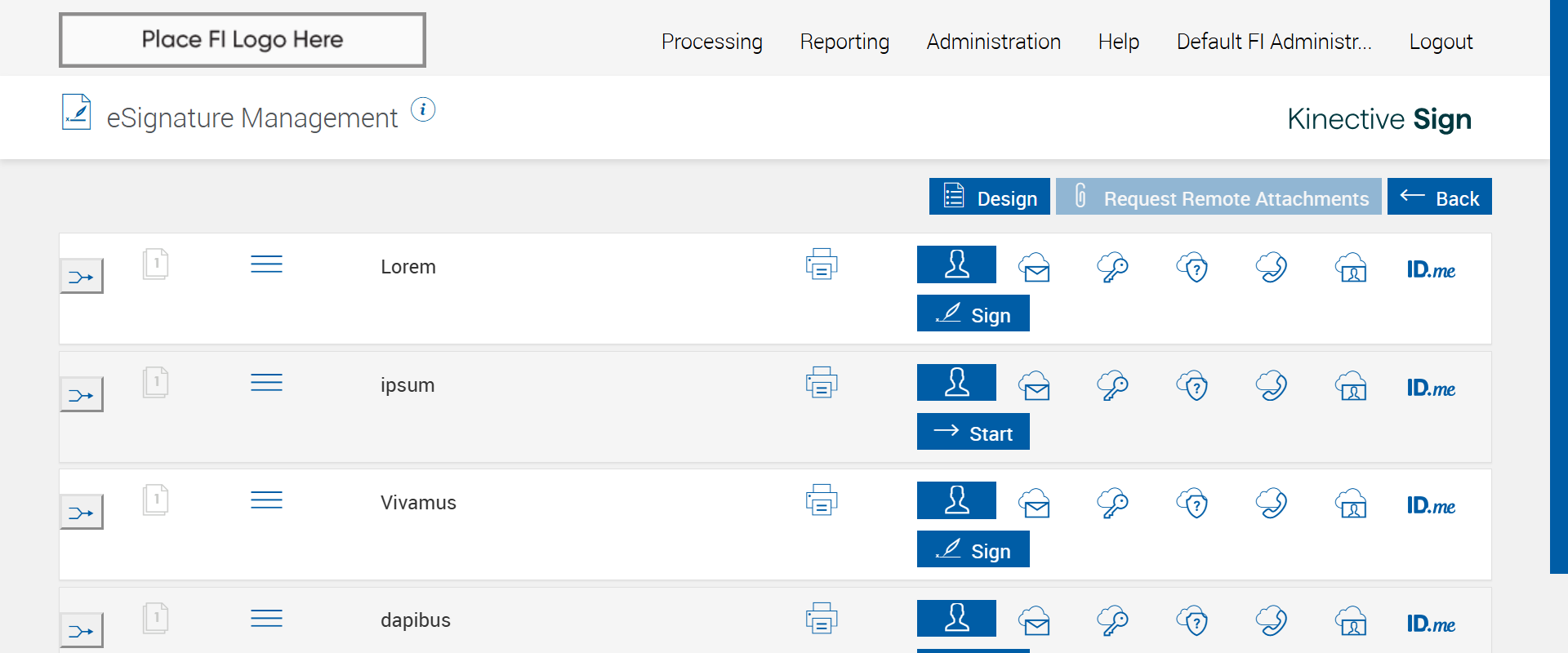The image size is (1568, 653).
Task: Click the page scrollbar thumb on right
Action: (1558, 286)
